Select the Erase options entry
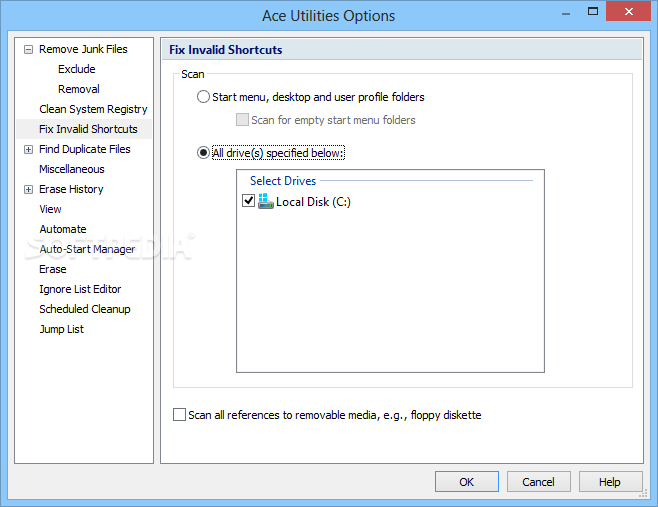658x507 pixels. pos(53,269)
